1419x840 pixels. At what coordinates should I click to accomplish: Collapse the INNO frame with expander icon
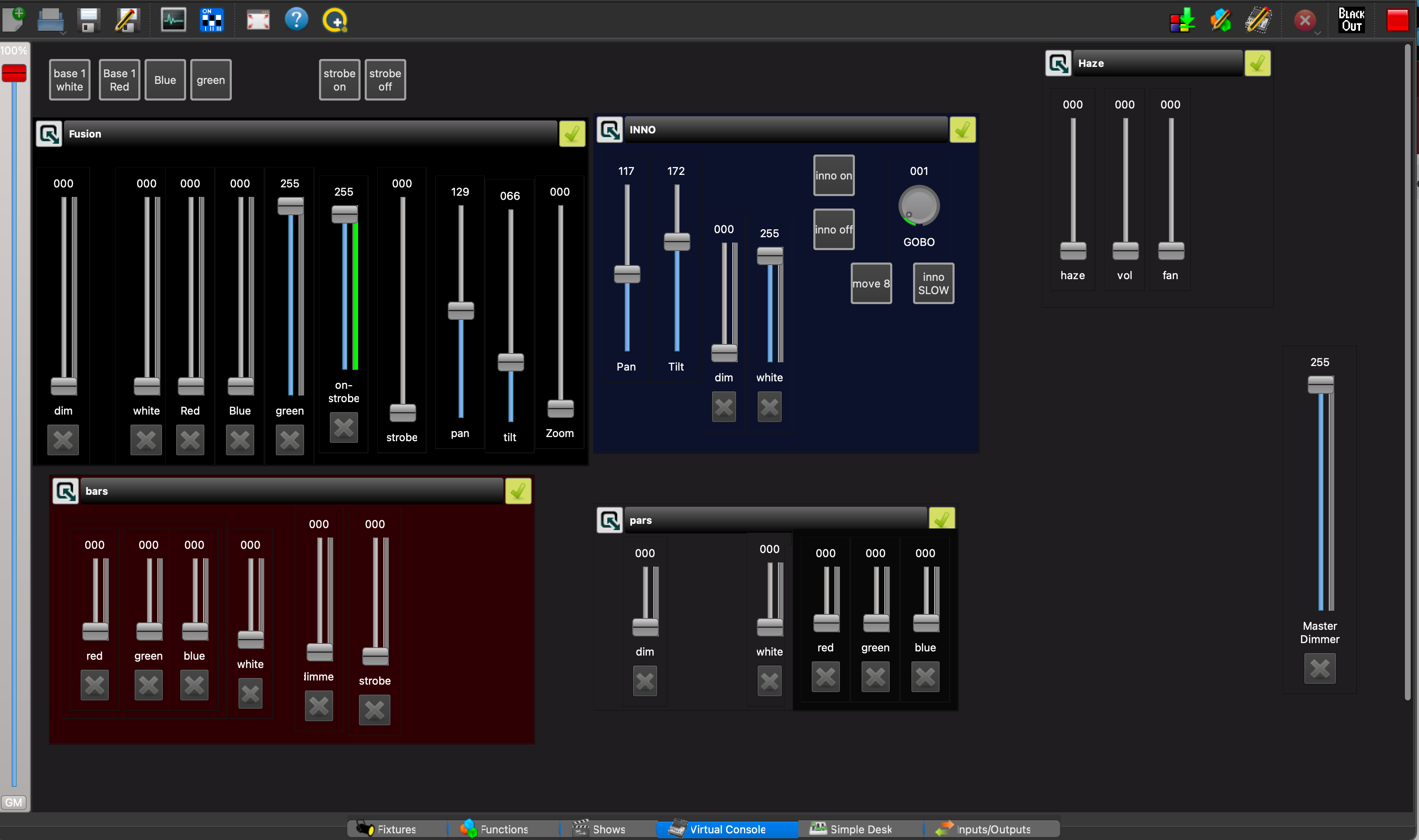(610, 130)
